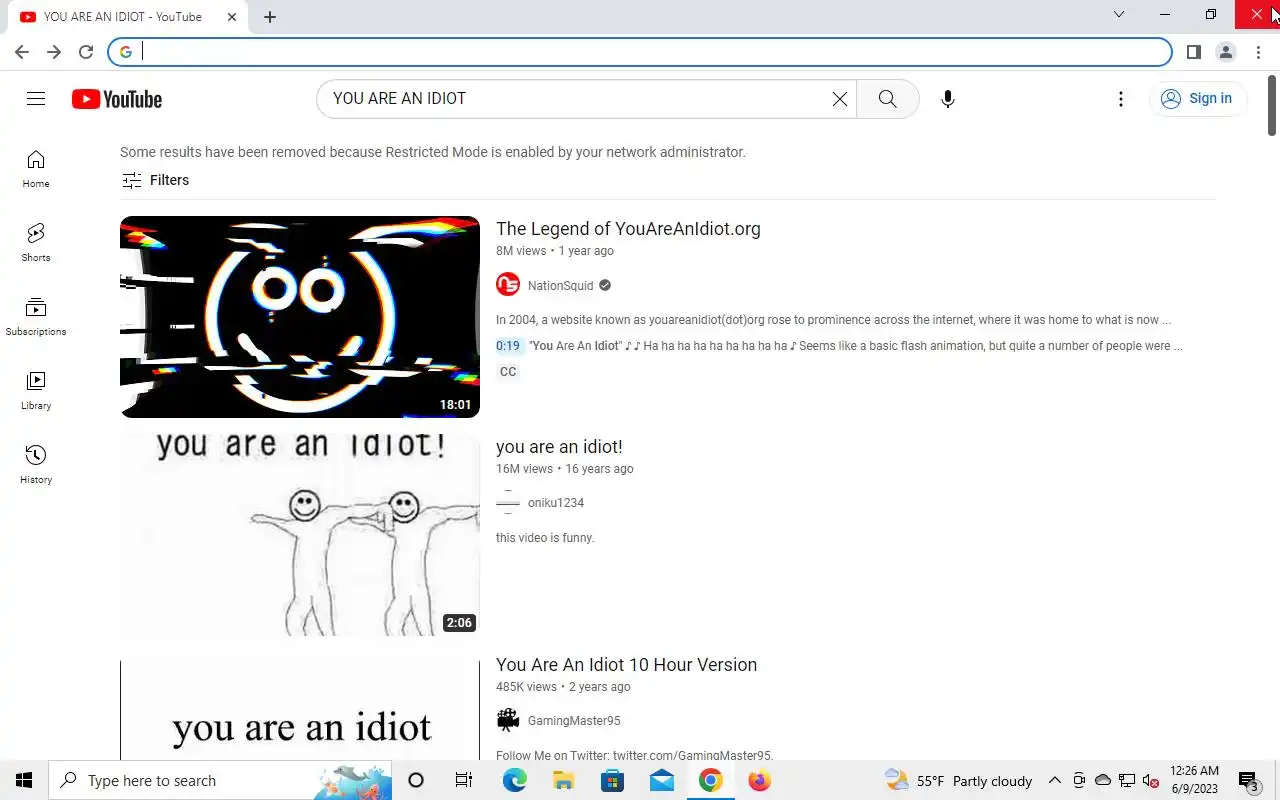Open YouTube settings three-dot menu
Screen dimensions: 1280x800
(1121, 99)
